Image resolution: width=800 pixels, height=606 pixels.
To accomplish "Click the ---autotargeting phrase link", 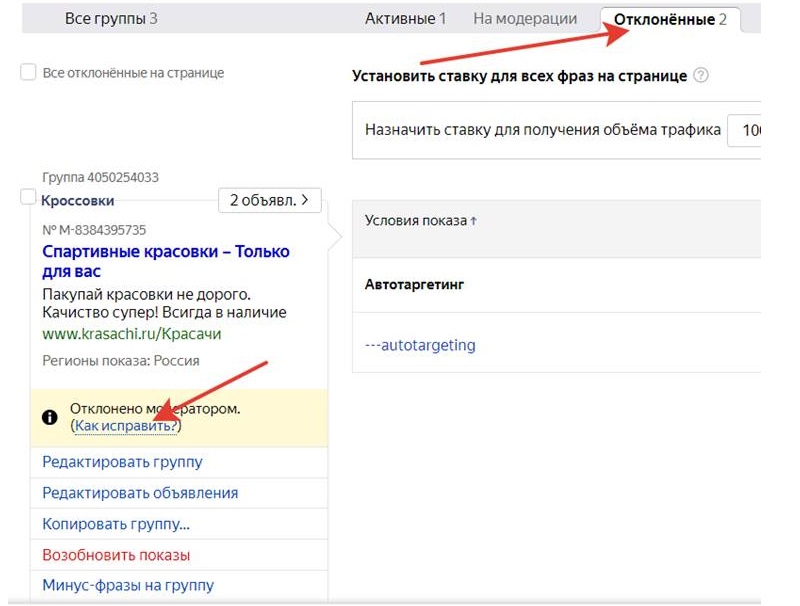I will 420,345.
